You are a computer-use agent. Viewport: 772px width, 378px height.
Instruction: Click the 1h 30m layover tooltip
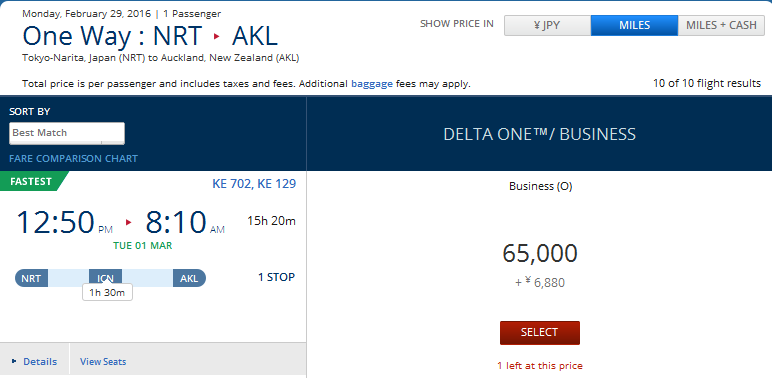click(x=107, y=292)
